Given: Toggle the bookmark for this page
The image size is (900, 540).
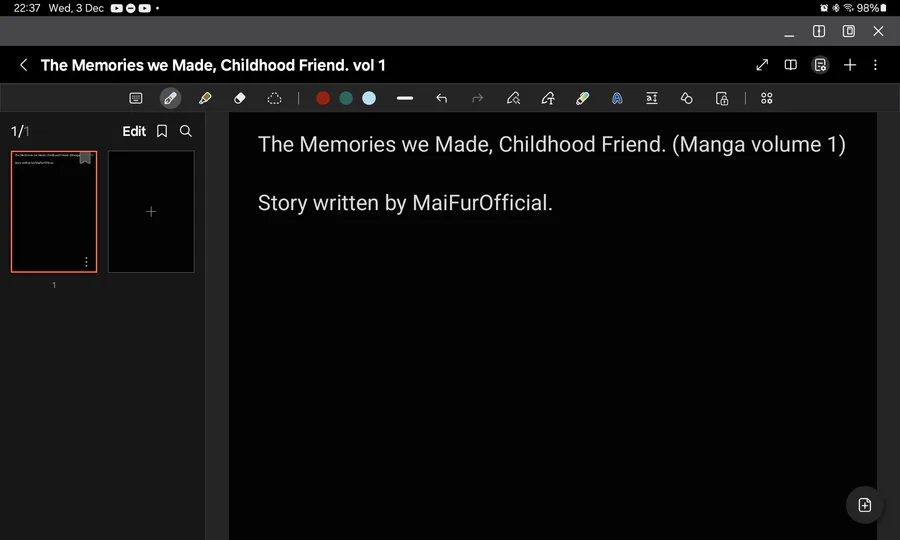Looking at the screenshot, I should tap(162, 131).
